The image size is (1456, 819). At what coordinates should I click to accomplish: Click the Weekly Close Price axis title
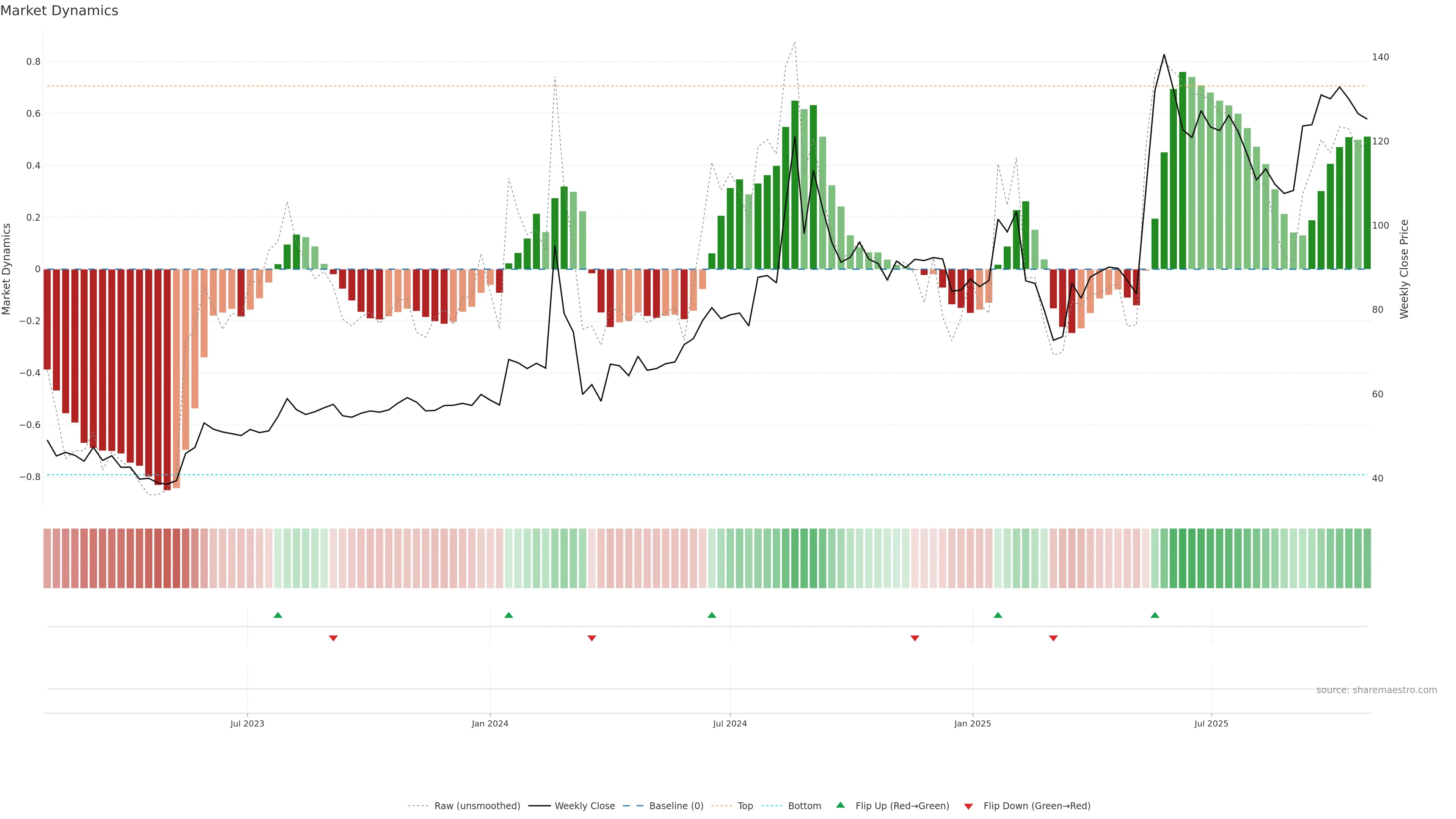[1404, 269]
